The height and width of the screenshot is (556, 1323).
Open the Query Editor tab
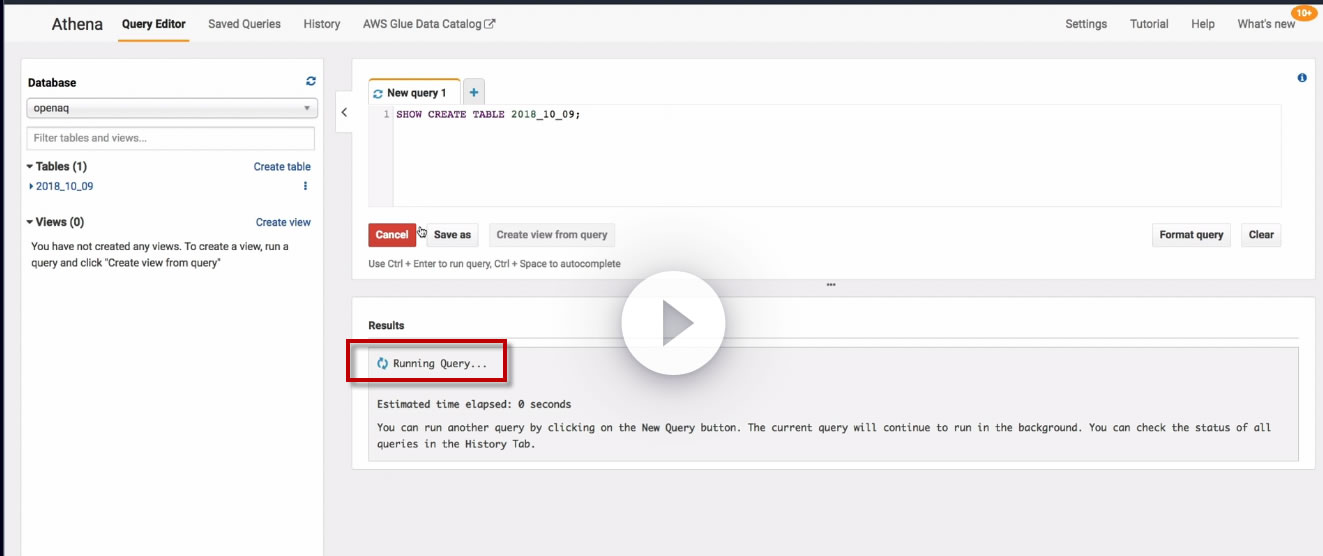coord(153,24)
